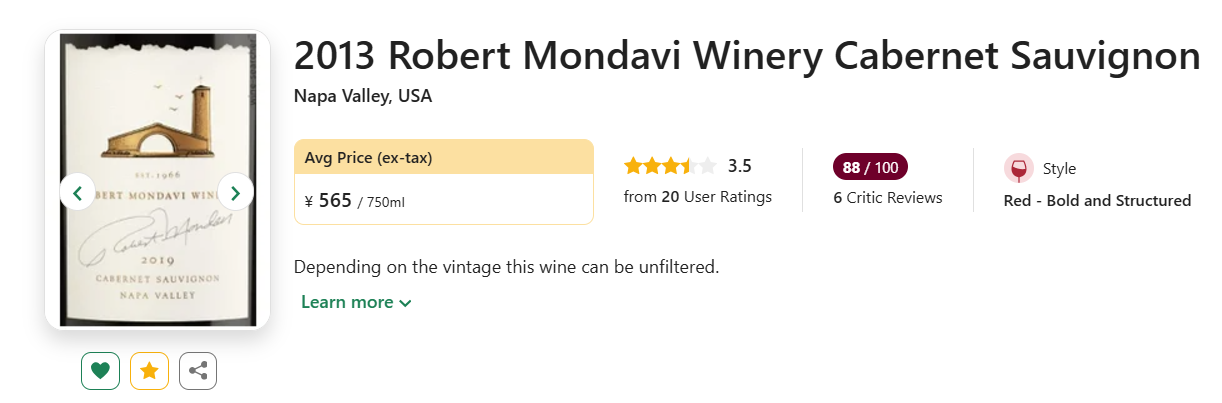
Task: Click the green heart favorite icon
Action: (100, 371)
